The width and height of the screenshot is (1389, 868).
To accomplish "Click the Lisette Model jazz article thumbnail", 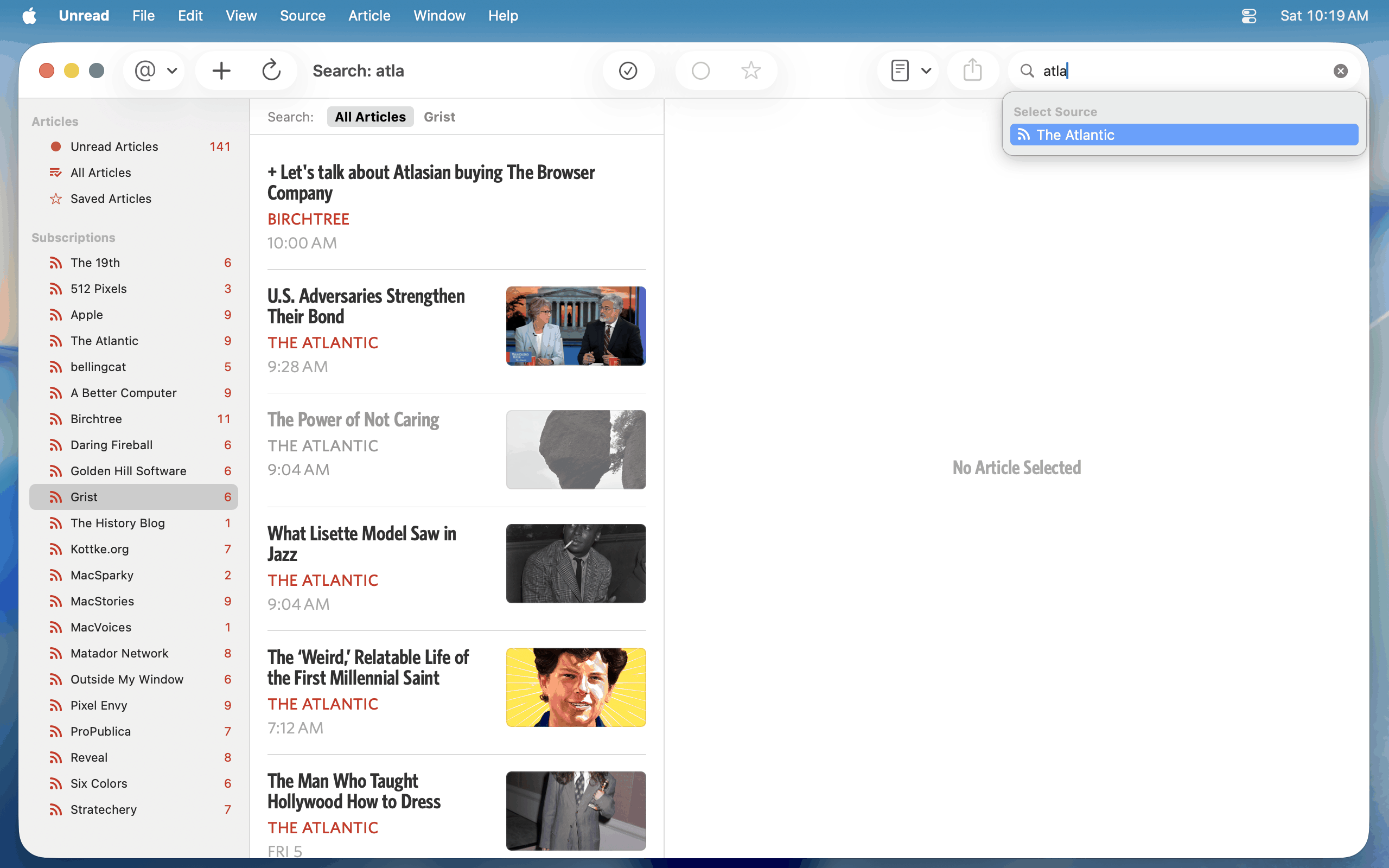I will coord(576,563).
